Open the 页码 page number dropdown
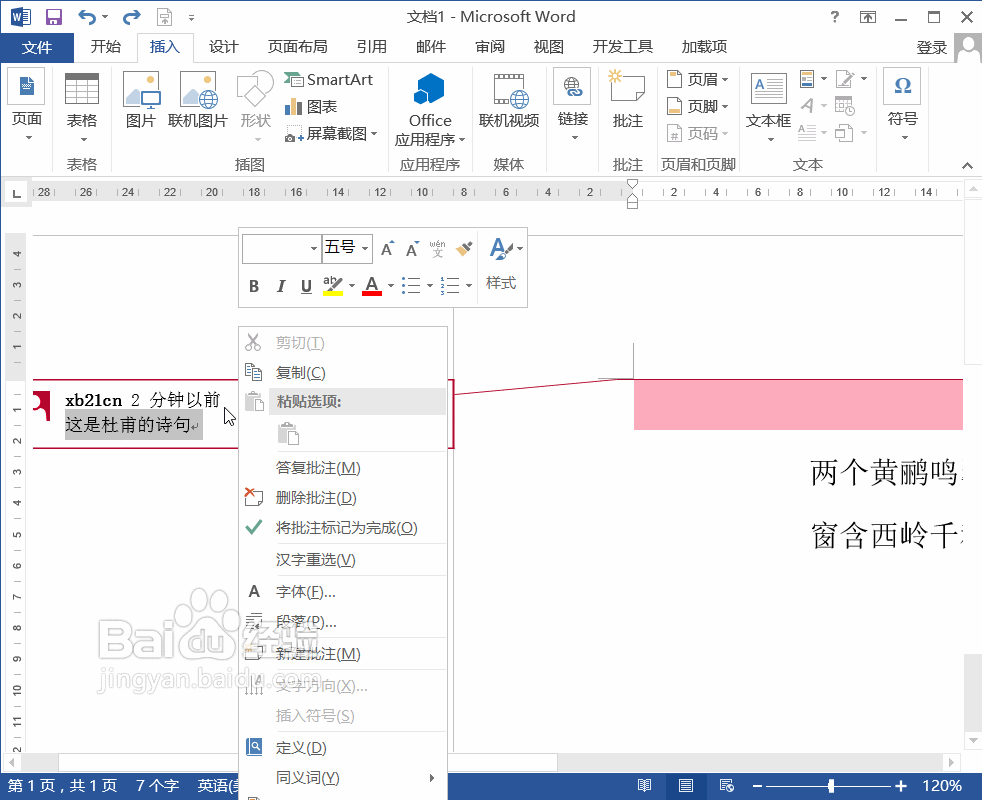Viewport: 982px width, 800px height. (703, 134)
